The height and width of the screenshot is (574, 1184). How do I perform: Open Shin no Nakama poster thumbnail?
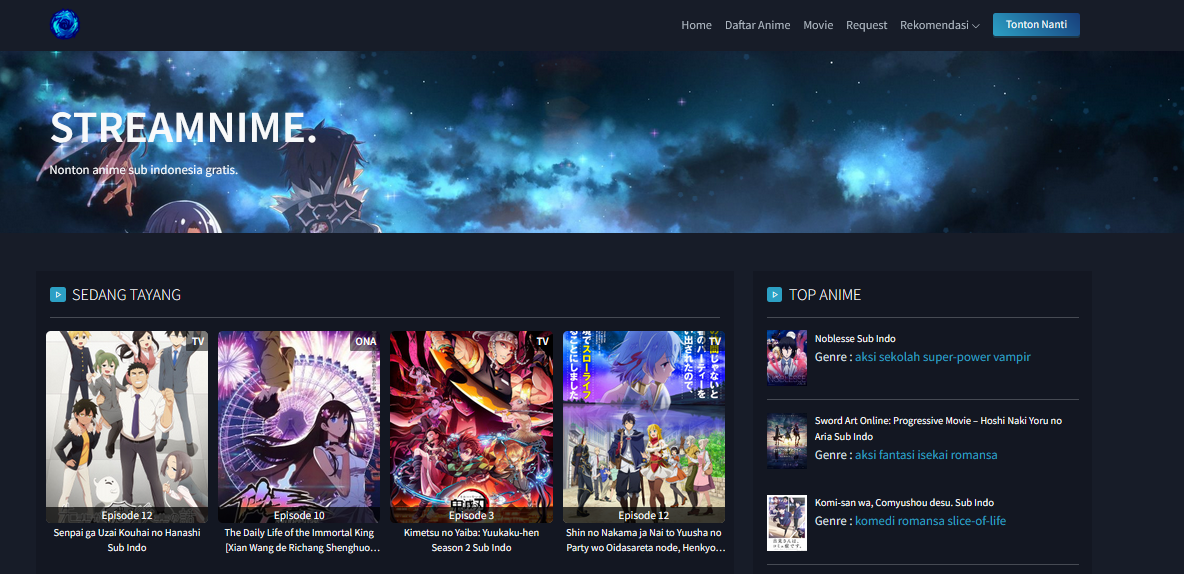pyautogui.click(x=644, y=427)
